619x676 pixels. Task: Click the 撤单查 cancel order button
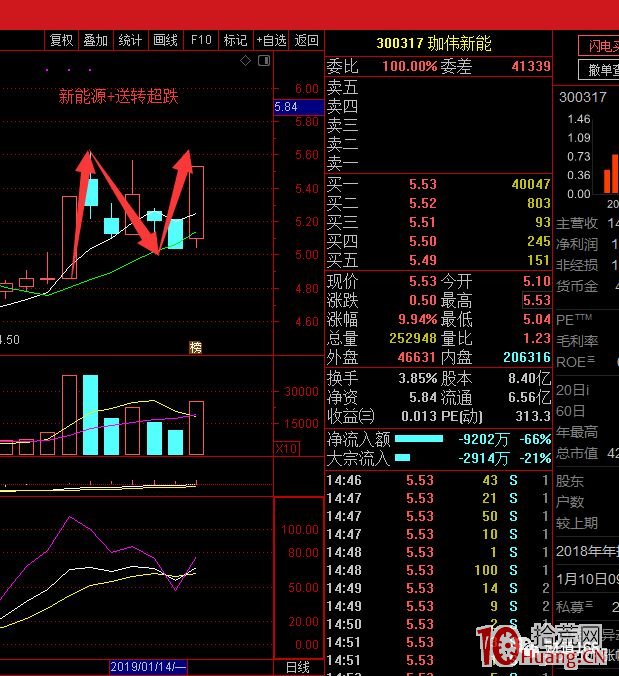tap(599, 69)
